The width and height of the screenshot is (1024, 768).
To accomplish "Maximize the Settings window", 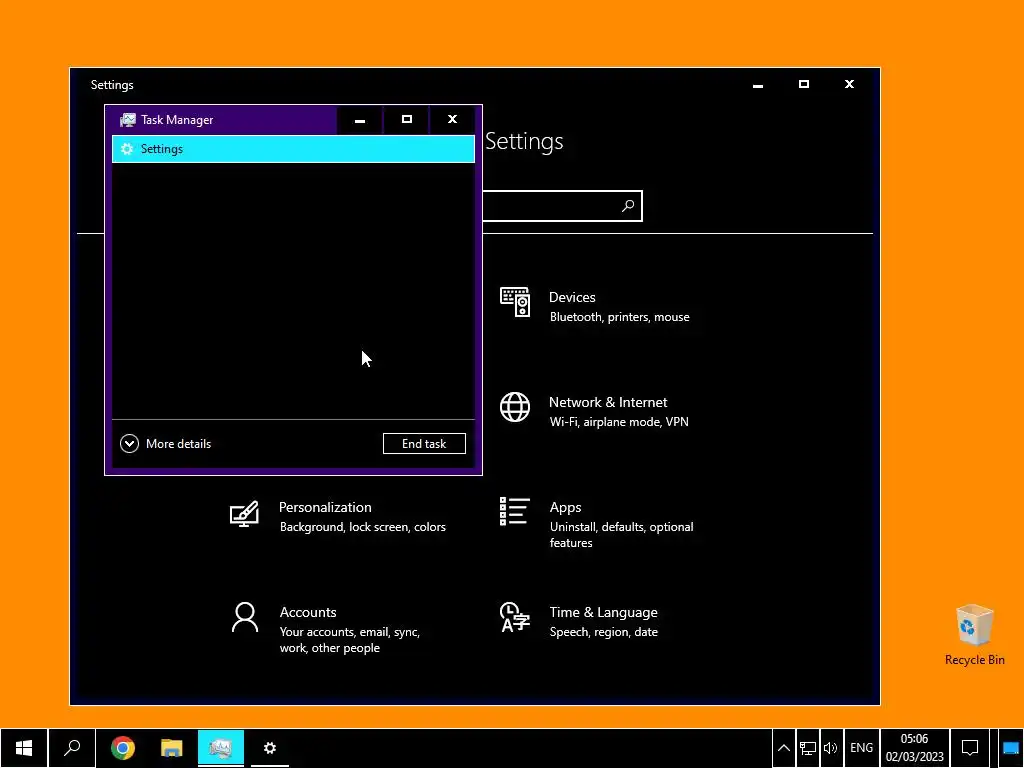I will pyautogui.click(x=804, y=84).
